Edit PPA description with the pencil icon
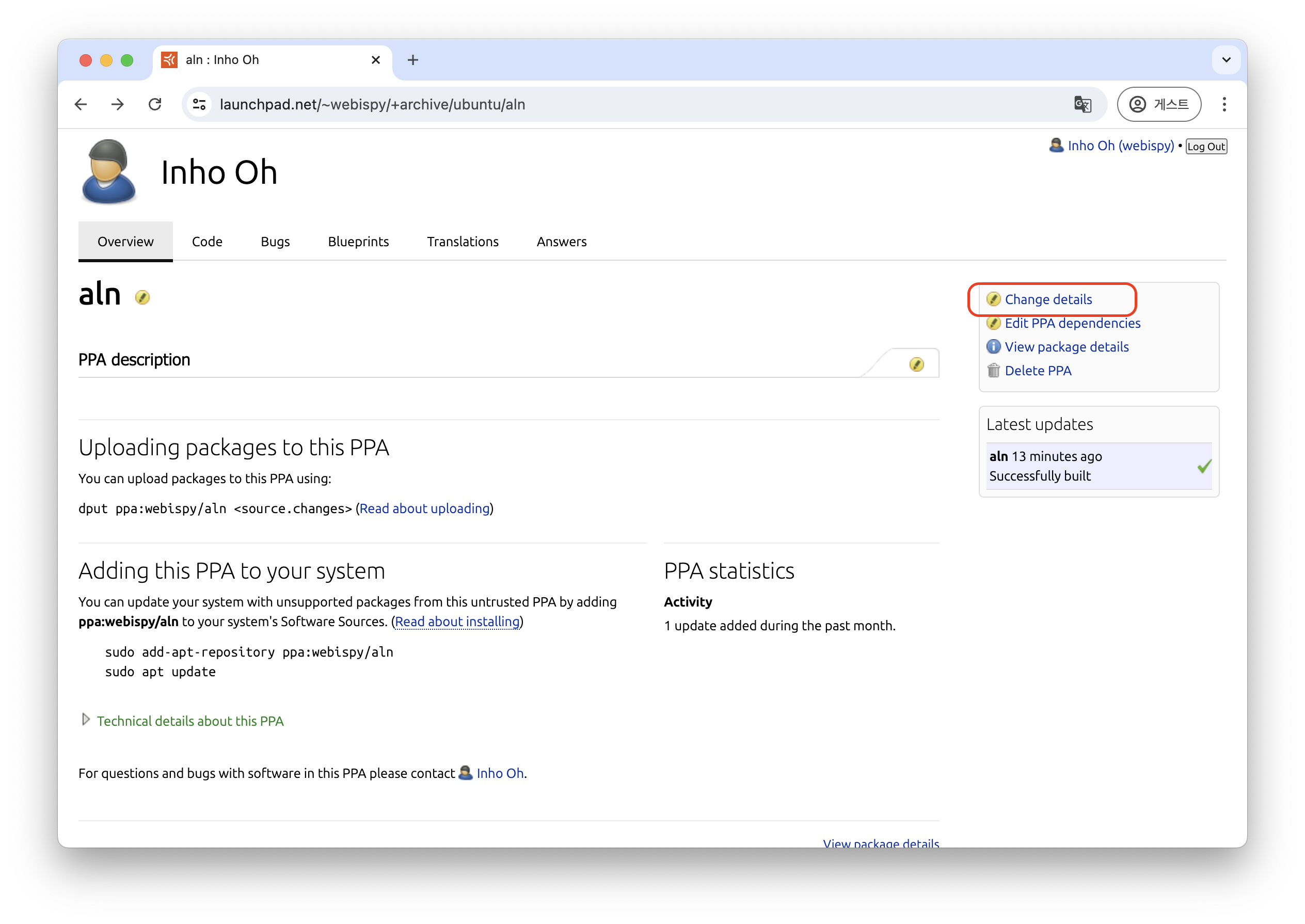This screenshot has height=924, width=1305. 916,364
